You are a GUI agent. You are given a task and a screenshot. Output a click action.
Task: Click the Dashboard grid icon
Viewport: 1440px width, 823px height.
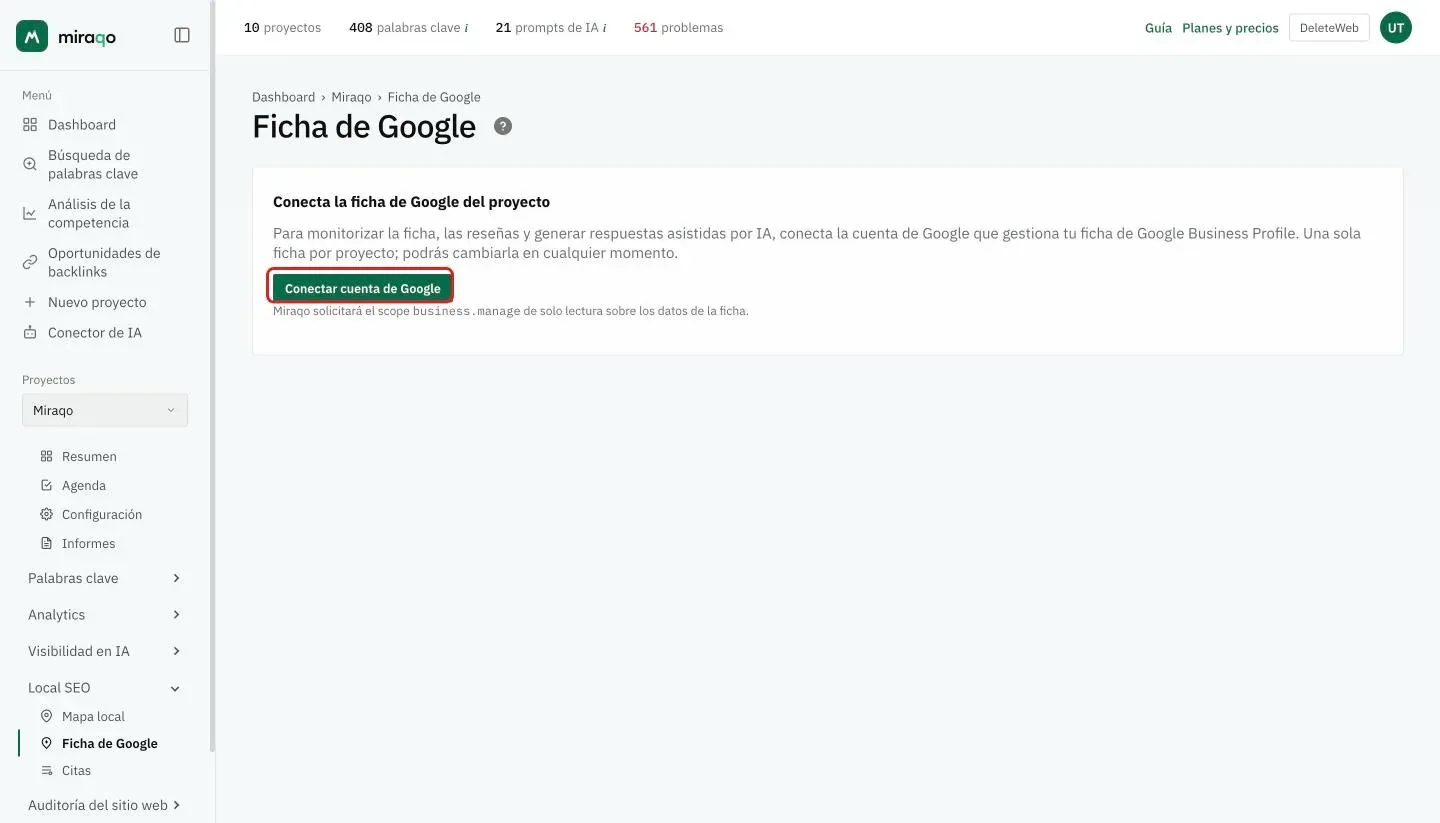click(x=30, y=125)
